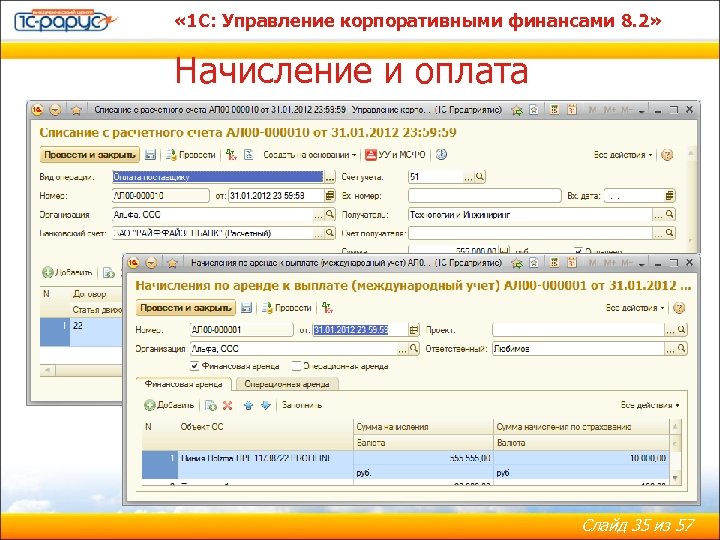Open calendar for the Списание document date
Viewport: 720px width, 540px height.
(330, 196)
